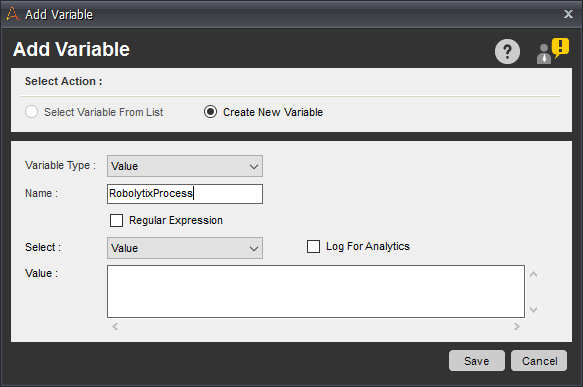Close the Add Variable dialog

pyautogui.click(x=568, y=14)
